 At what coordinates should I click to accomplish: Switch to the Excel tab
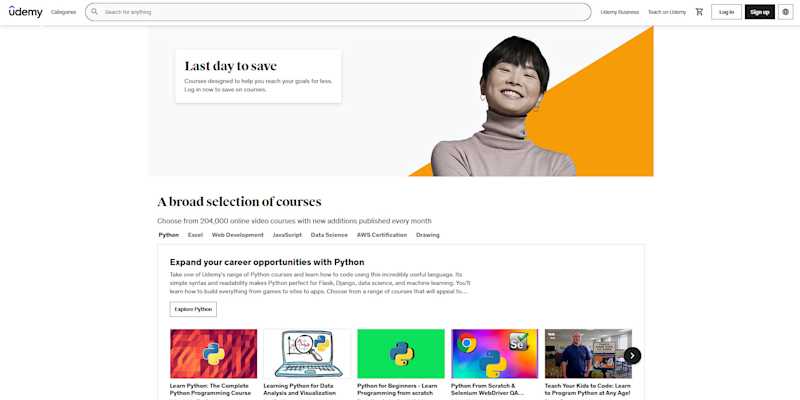[x=195, y=235]
